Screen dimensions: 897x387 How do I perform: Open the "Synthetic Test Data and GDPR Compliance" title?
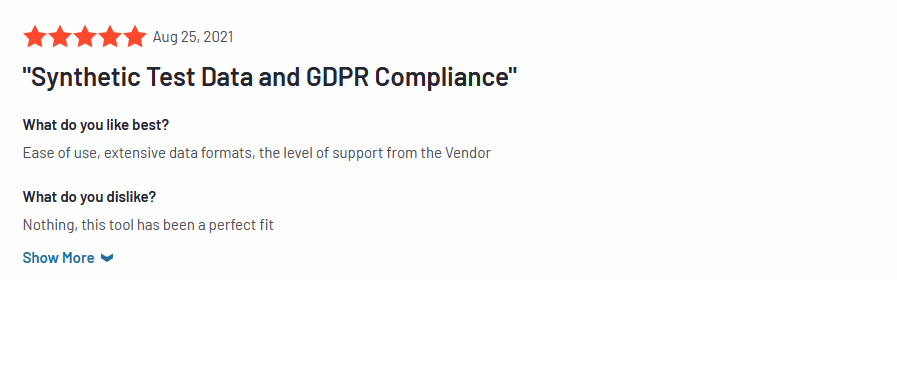(269, 77)
